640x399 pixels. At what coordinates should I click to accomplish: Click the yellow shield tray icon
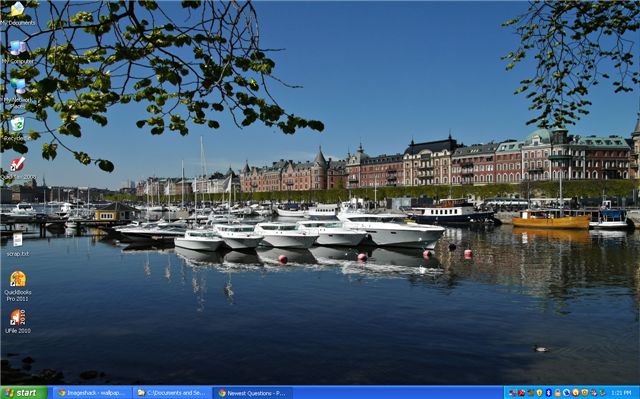pyautogui.click(x=540, y=393)
